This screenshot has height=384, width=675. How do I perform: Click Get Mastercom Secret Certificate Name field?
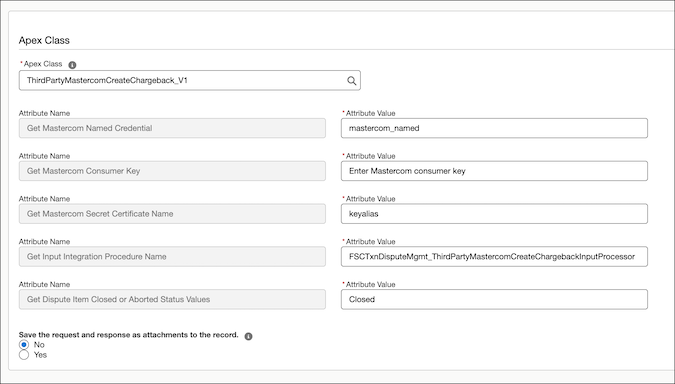click(172, 214)
